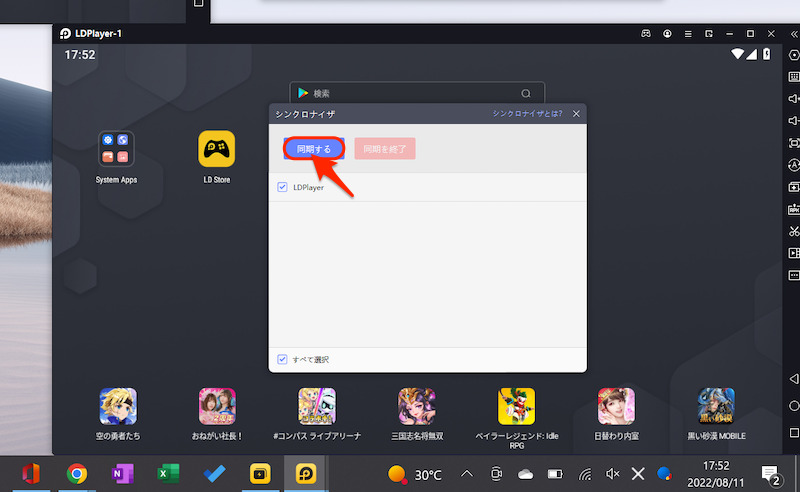Open Google Chrome from the taskbar
The width and height of the screenshot is (800, 492).
point(75,473)
